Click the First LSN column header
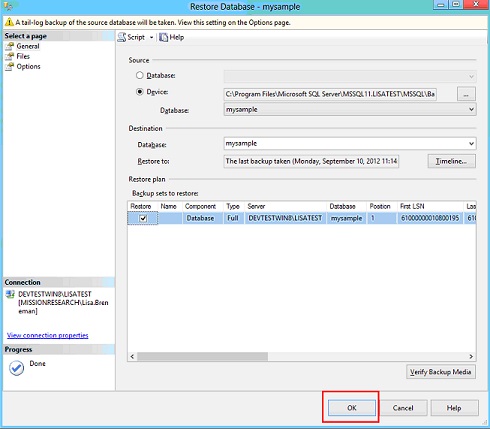Screen dimensions: 490x429 430,206
